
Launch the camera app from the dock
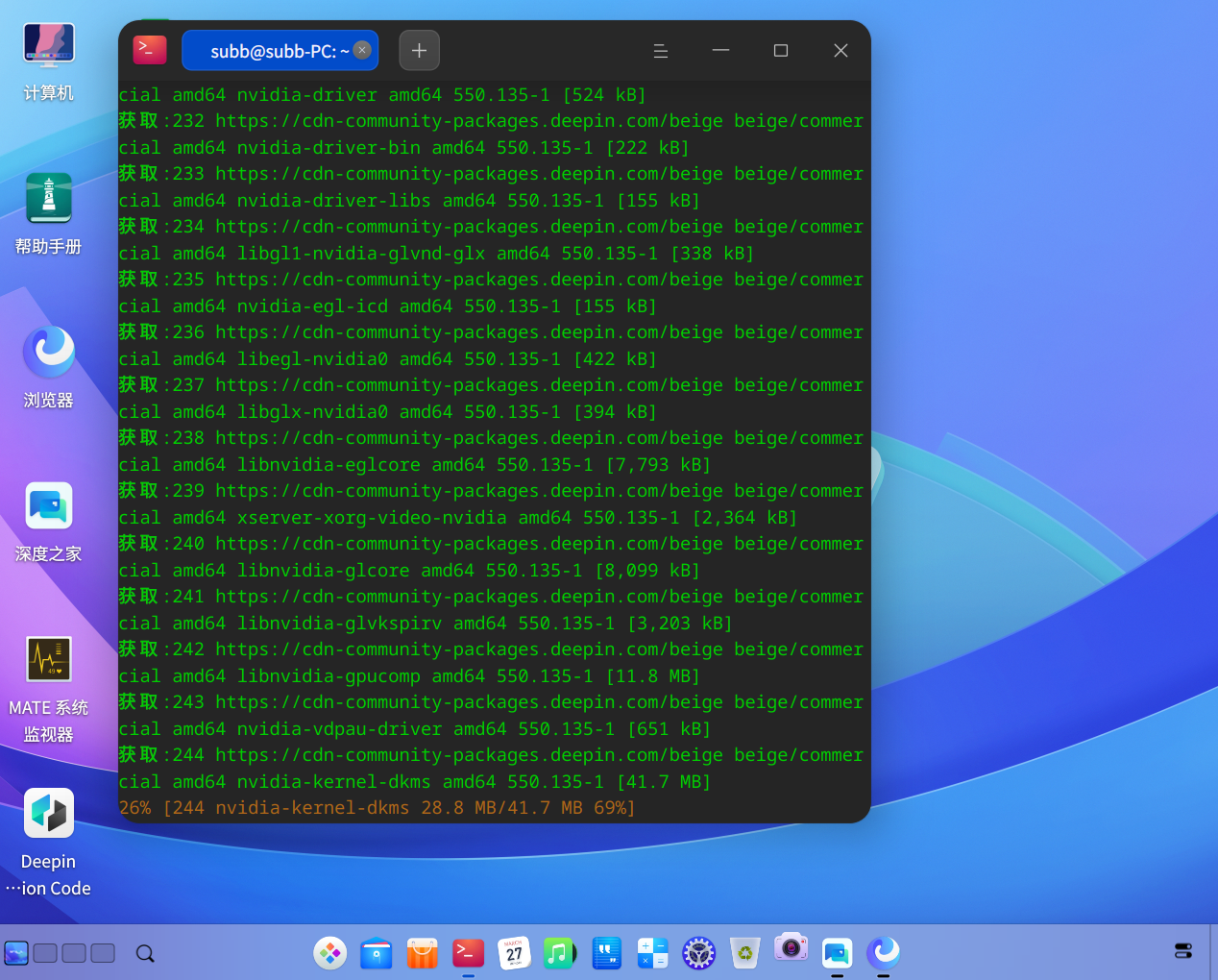792,949
